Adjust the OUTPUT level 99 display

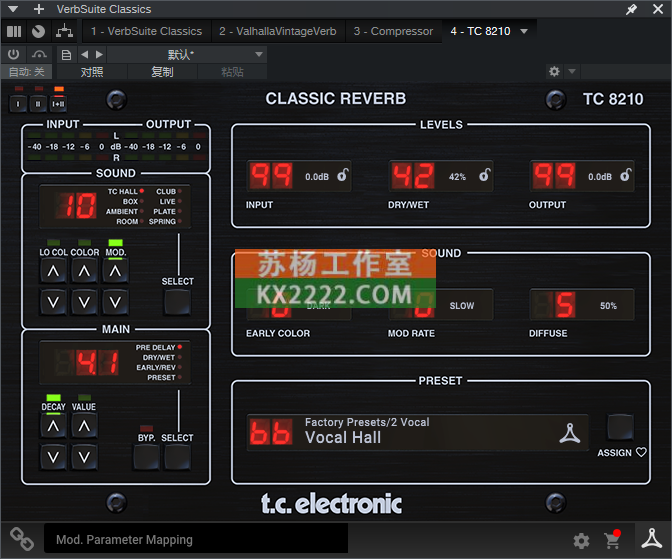554,176
